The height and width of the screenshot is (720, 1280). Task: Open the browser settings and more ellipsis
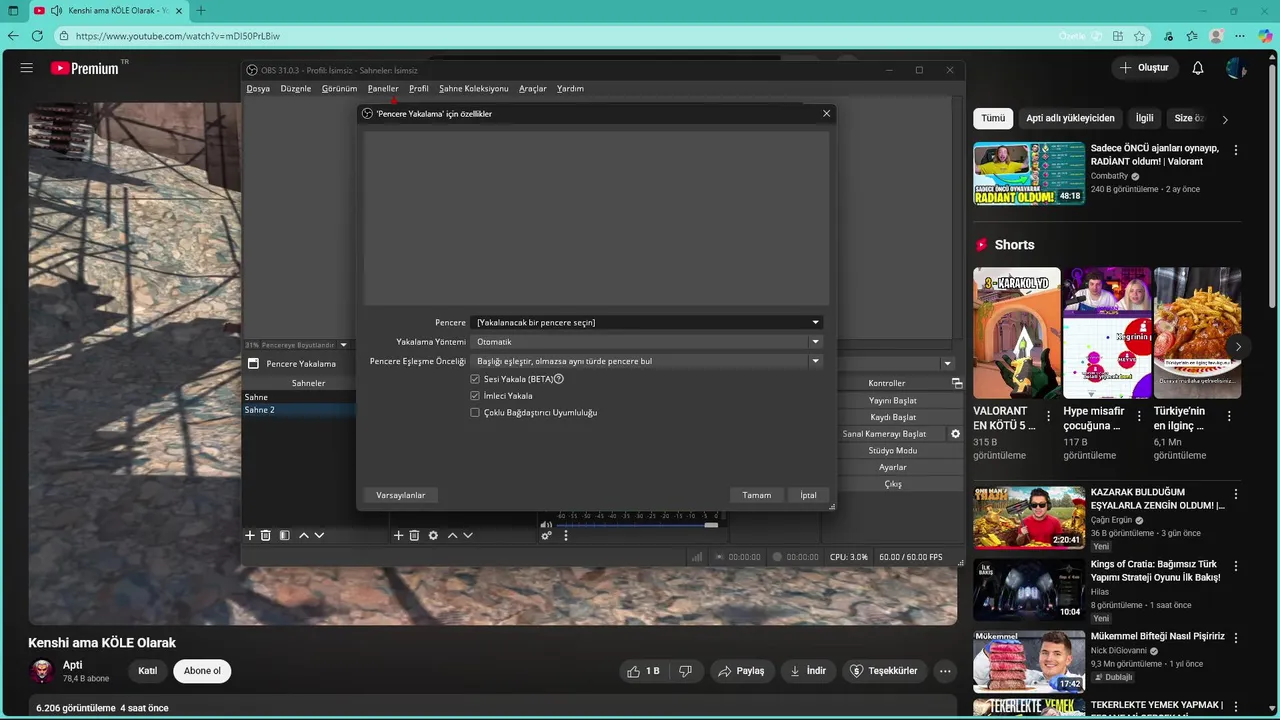1241,36
